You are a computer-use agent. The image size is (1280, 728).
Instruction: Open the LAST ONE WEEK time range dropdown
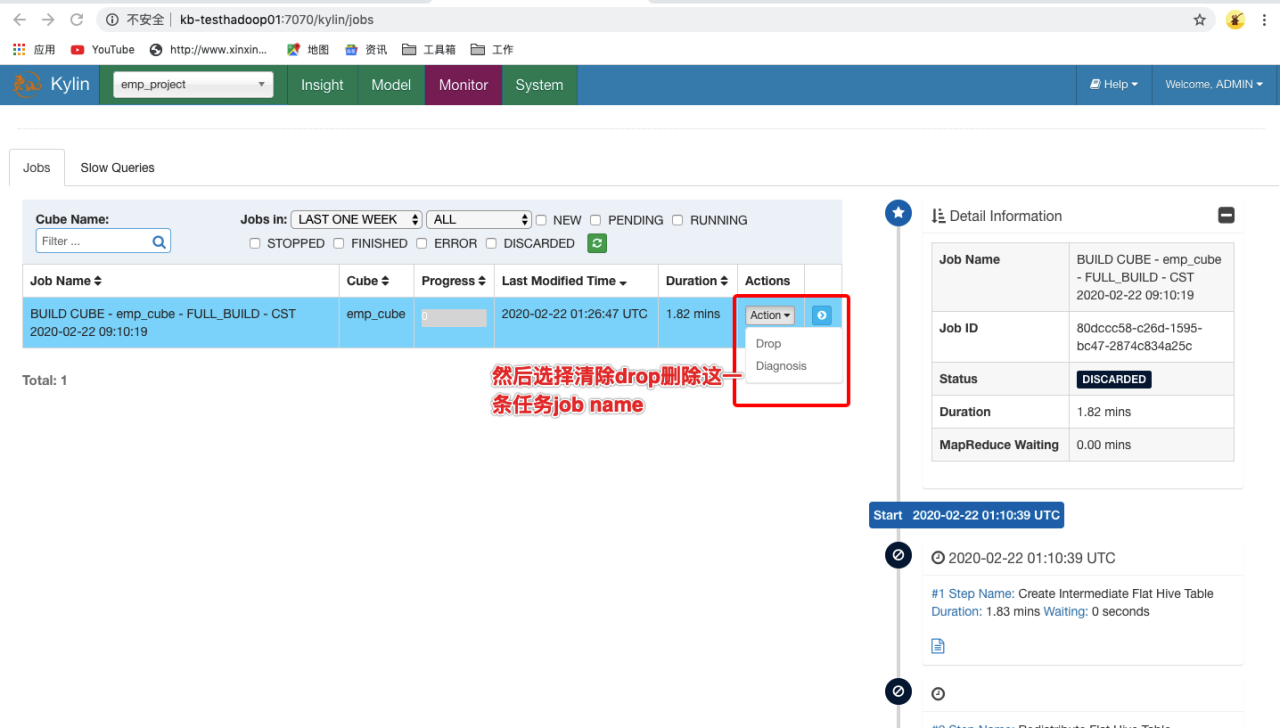pyautogui.click(x=356, y=219)
